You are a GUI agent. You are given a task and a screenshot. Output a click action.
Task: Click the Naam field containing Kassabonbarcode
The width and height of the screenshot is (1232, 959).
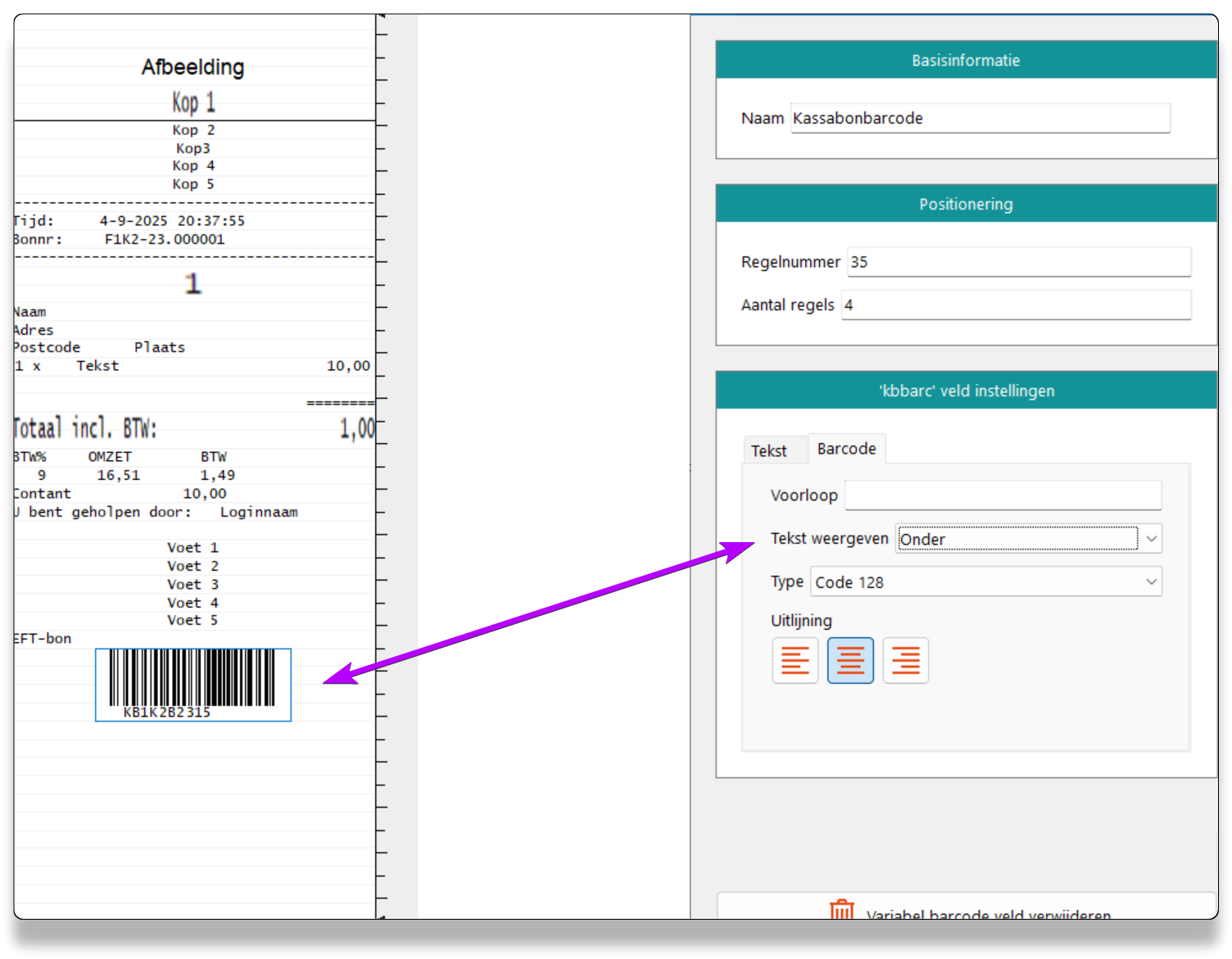(x=980, y=119)
